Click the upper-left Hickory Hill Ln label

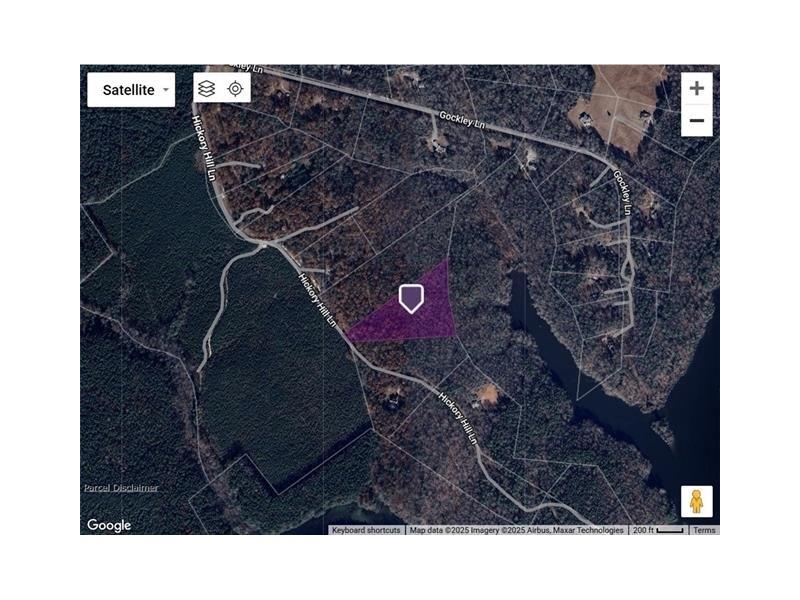coord(204,147)
